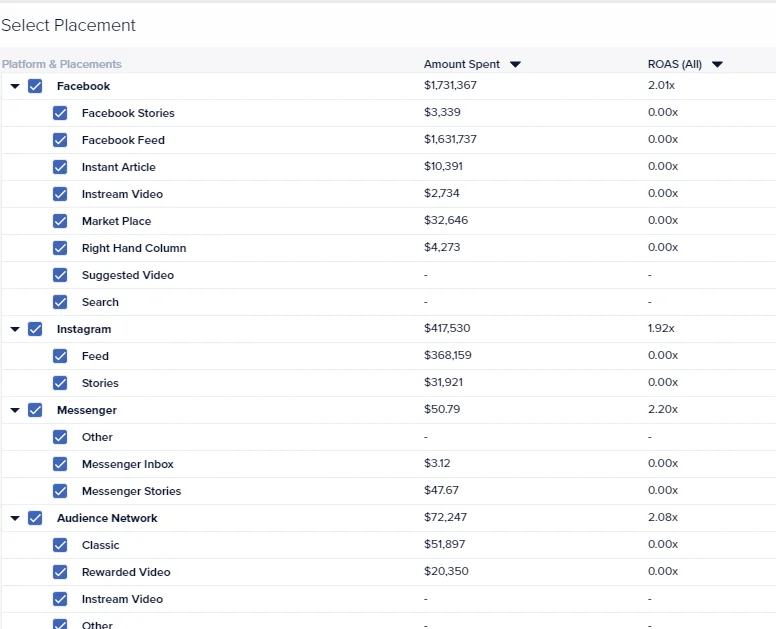Click the Select Placement heading
This screenshot has width=776, height=629.
[x=68, y=25]
